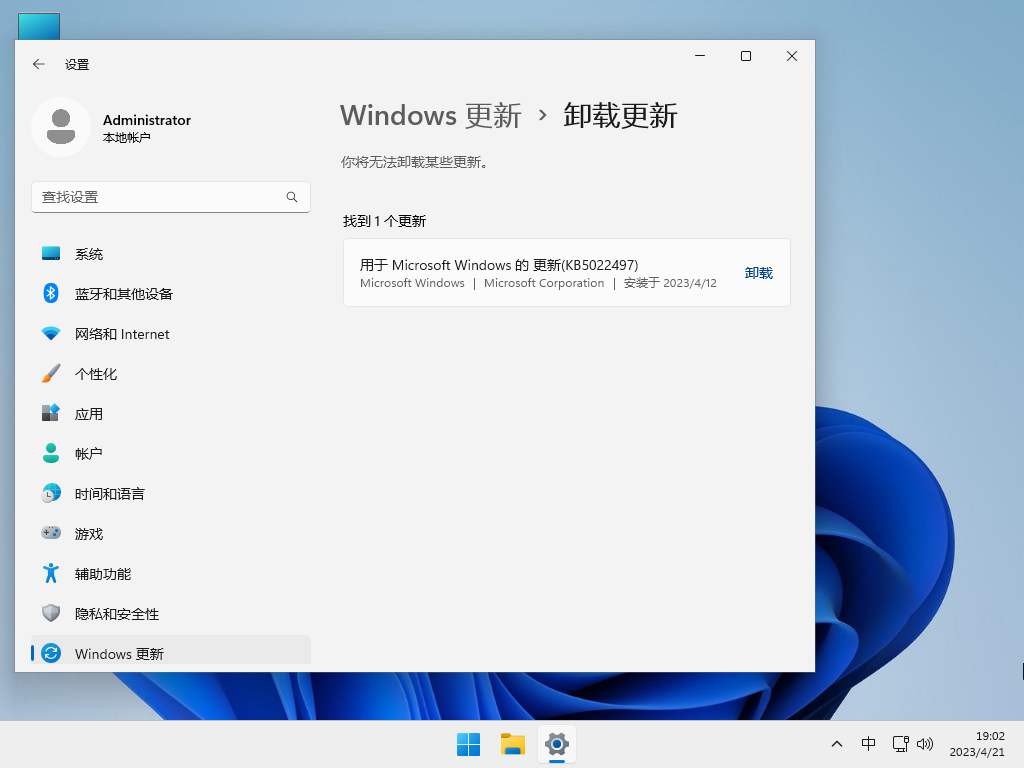This screenshot has width=1024, height=768.
Task: Click the 查找设置 search box
Action: tap(170, 197)
